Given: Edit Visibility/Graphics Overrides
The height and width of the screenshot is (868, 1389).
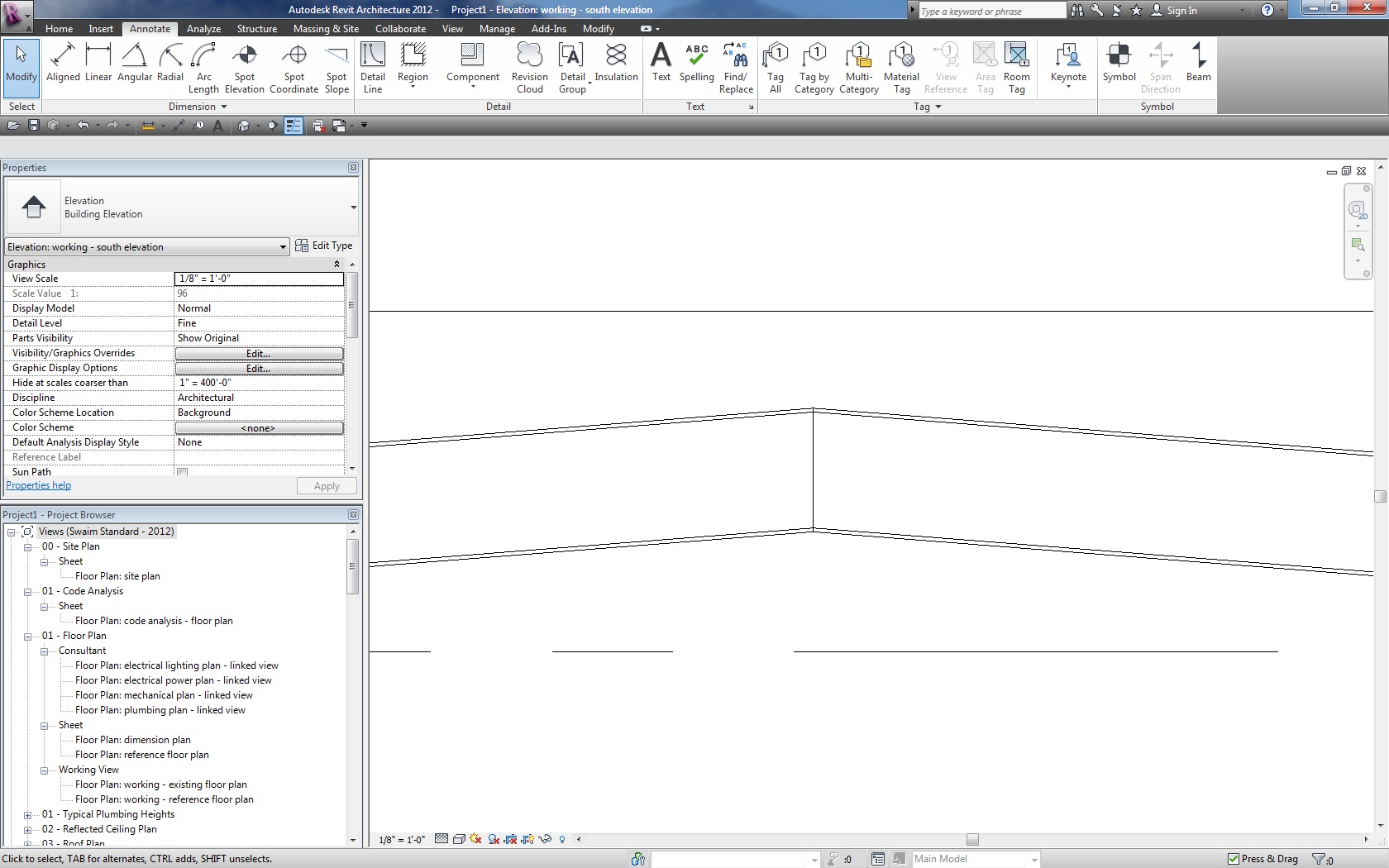Looking at the screenshot, I should 259,353.
